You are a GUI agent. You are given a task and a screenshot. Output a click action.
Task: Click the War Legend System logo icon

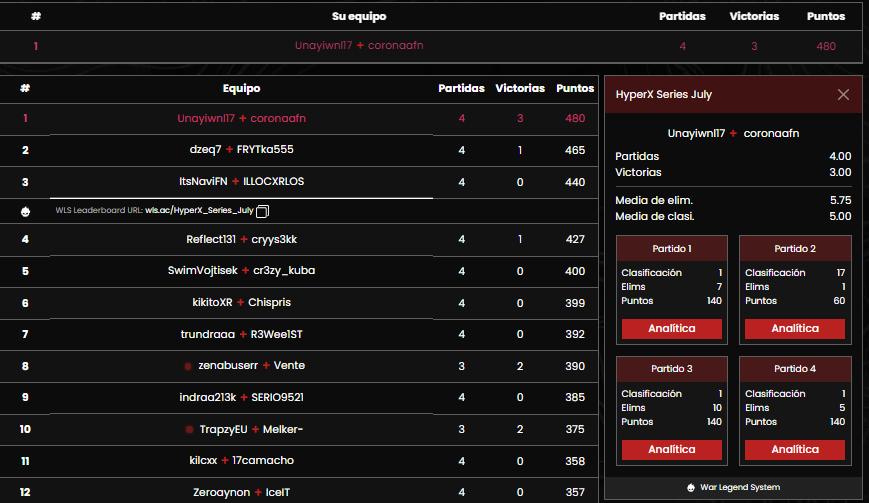(691, 487)
